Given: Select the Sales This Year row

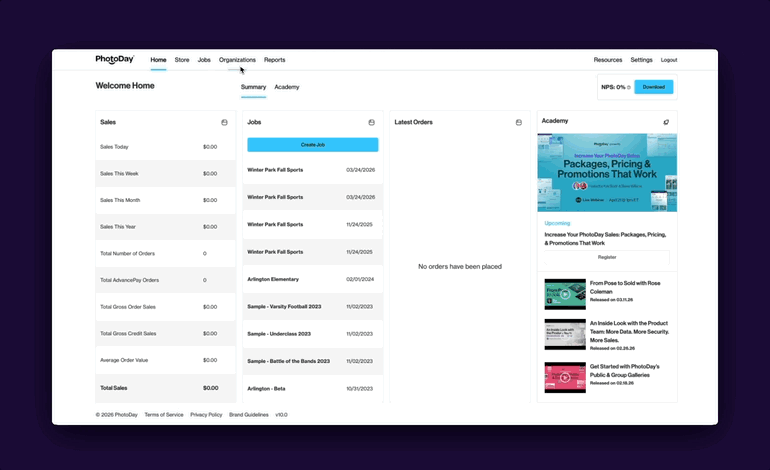Looking at the screenshot, I should coord(165,227).
